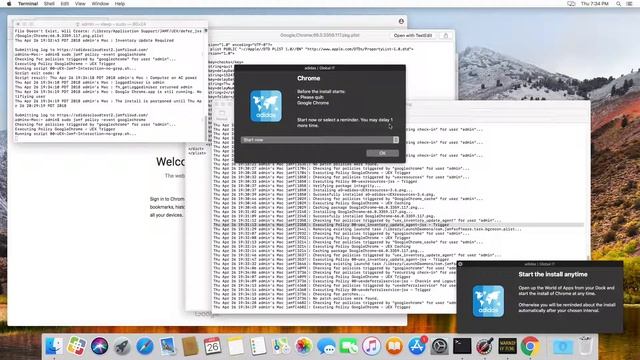Open the Start now reminder dropdown
Screen dimensions: 640x360
(320, 140)
